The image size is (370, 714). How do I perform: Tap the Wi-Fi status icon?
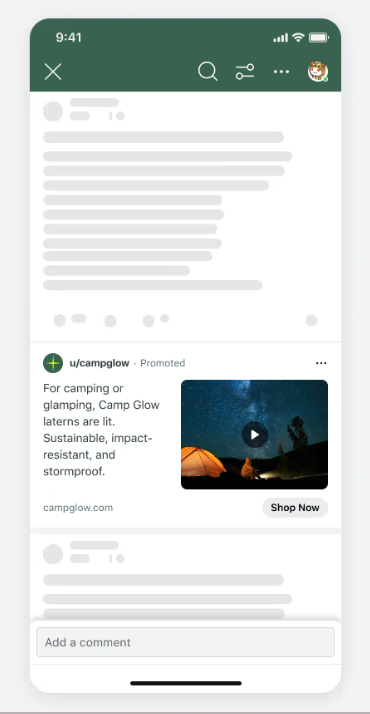(299, 37)
